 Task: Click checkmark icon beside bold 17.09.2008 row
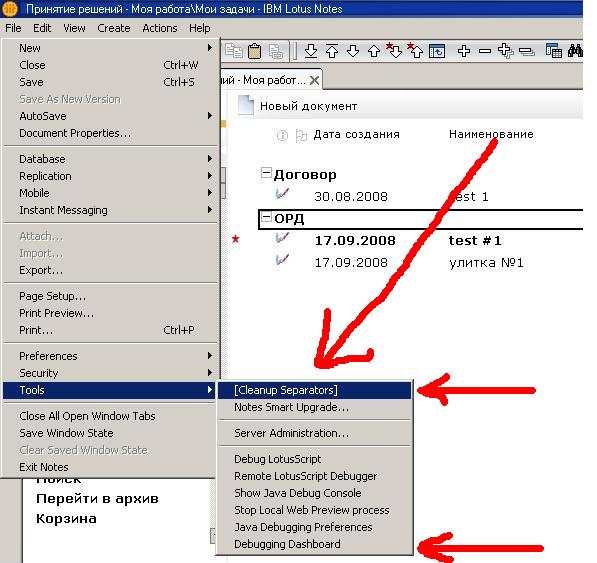[282, 238]
